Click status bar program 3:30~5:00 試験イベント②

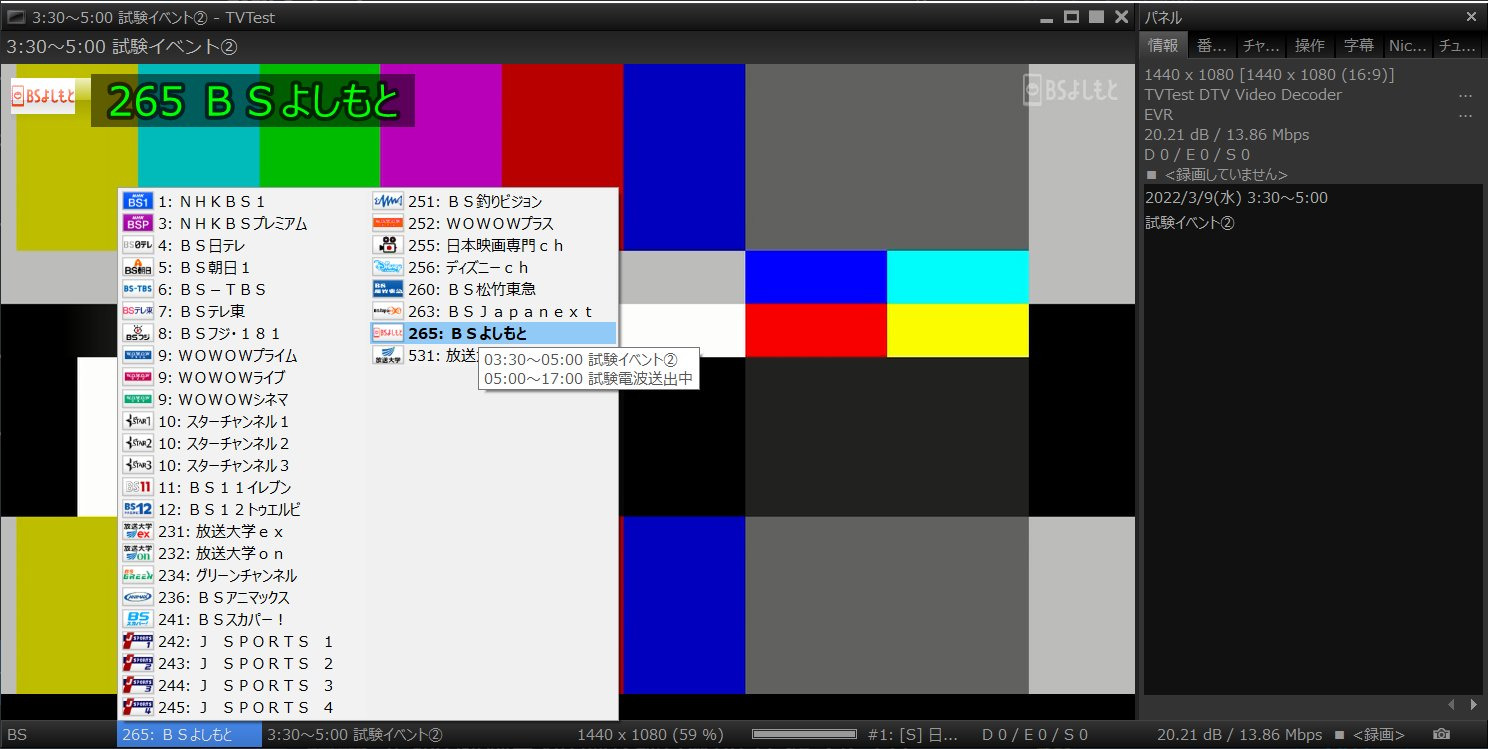coord(355,735)
